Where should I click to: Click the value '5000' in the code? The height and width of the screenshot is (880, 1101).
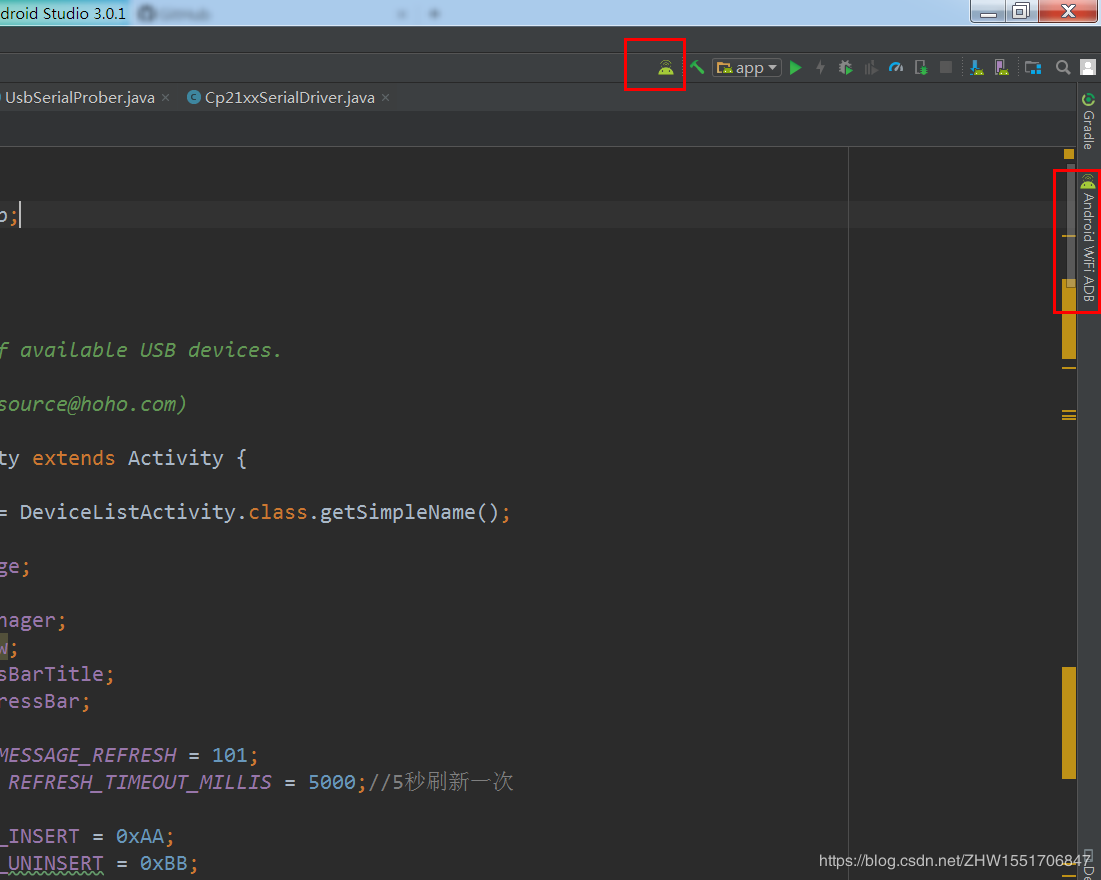(x=332, y=782)
